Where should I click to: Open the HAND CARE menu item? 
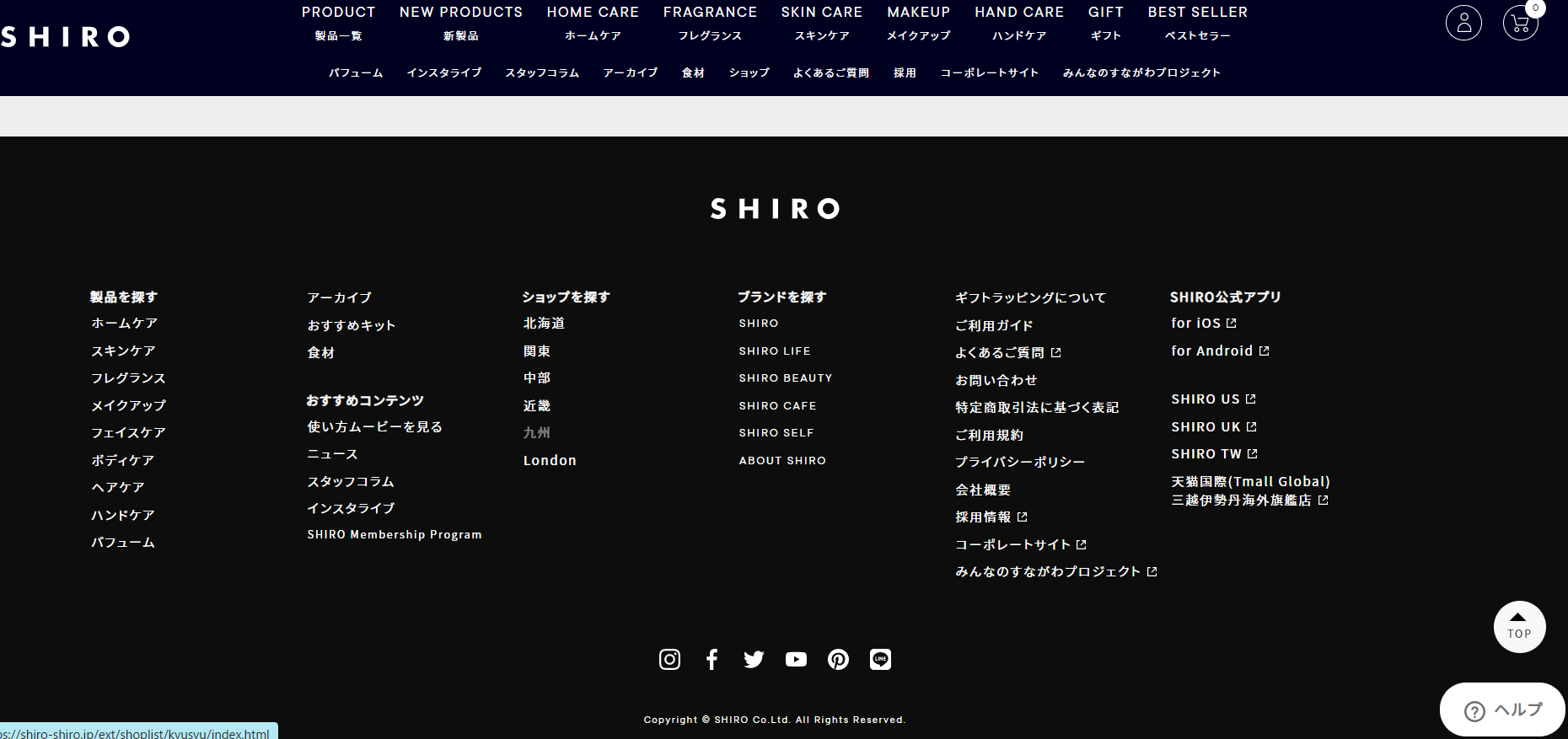click(x=1019, y=23)
